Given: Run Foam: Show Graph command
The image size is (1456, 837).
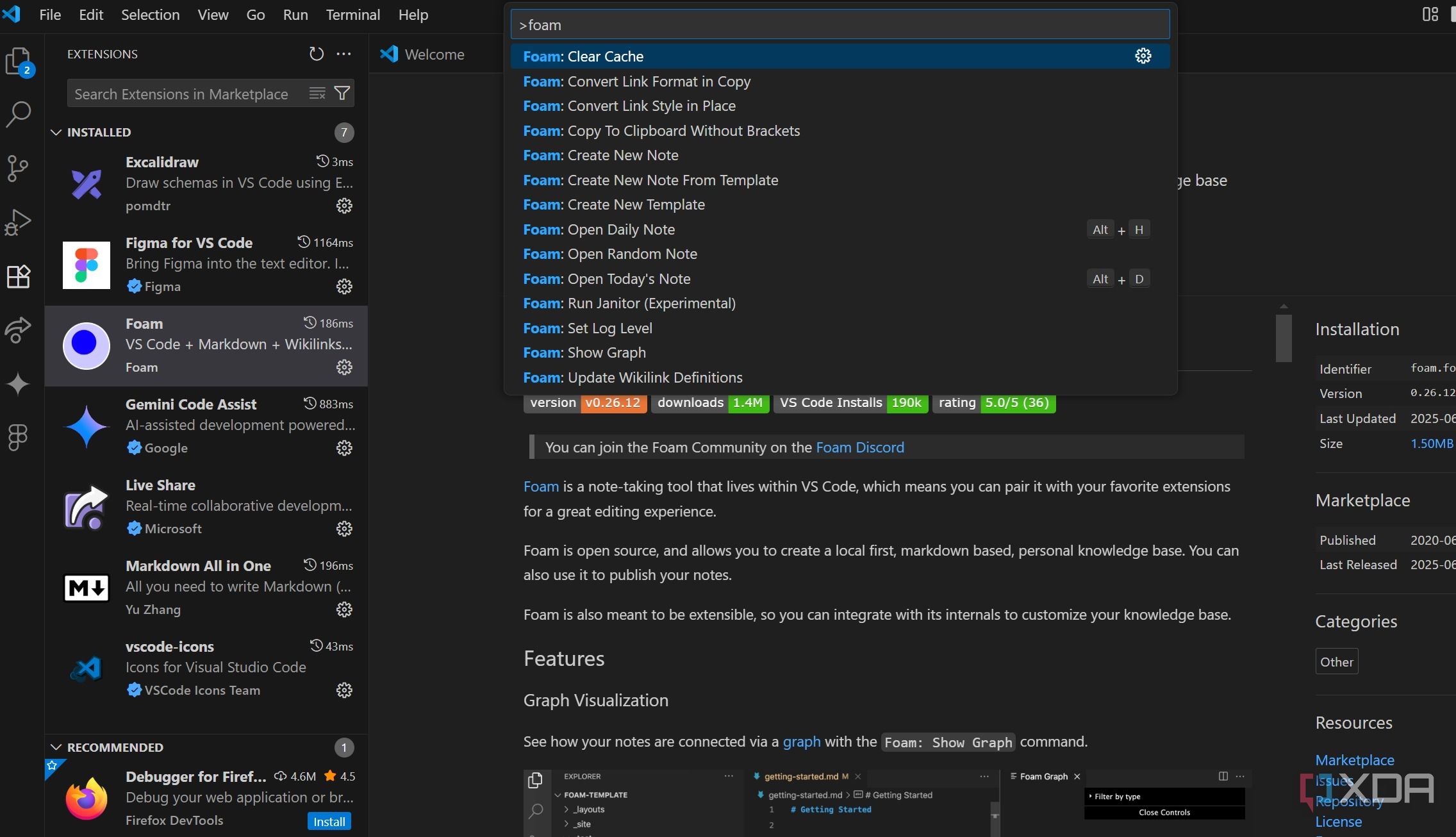Looking at the screenshot, I should pyautogui.click(x=840, y=352).
